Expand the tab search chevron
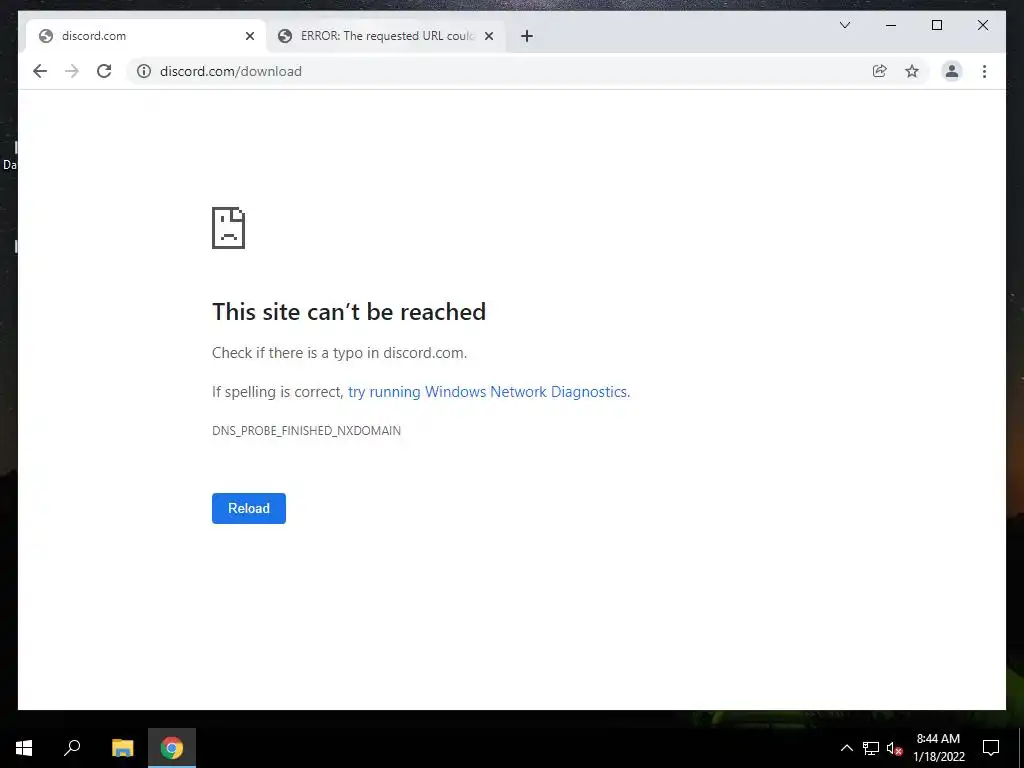1024x768 pixels. coord(844,25)
